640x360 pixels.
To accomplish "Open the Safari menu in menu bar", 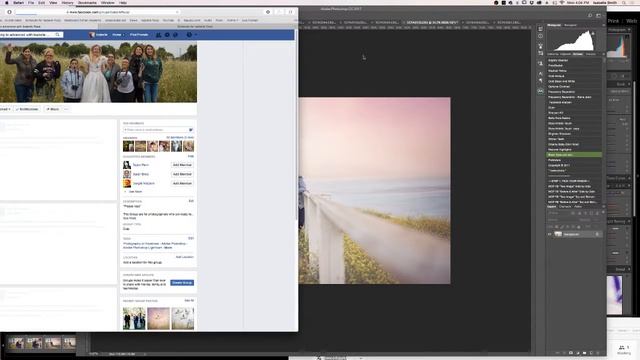I will (x=18, y=2).
